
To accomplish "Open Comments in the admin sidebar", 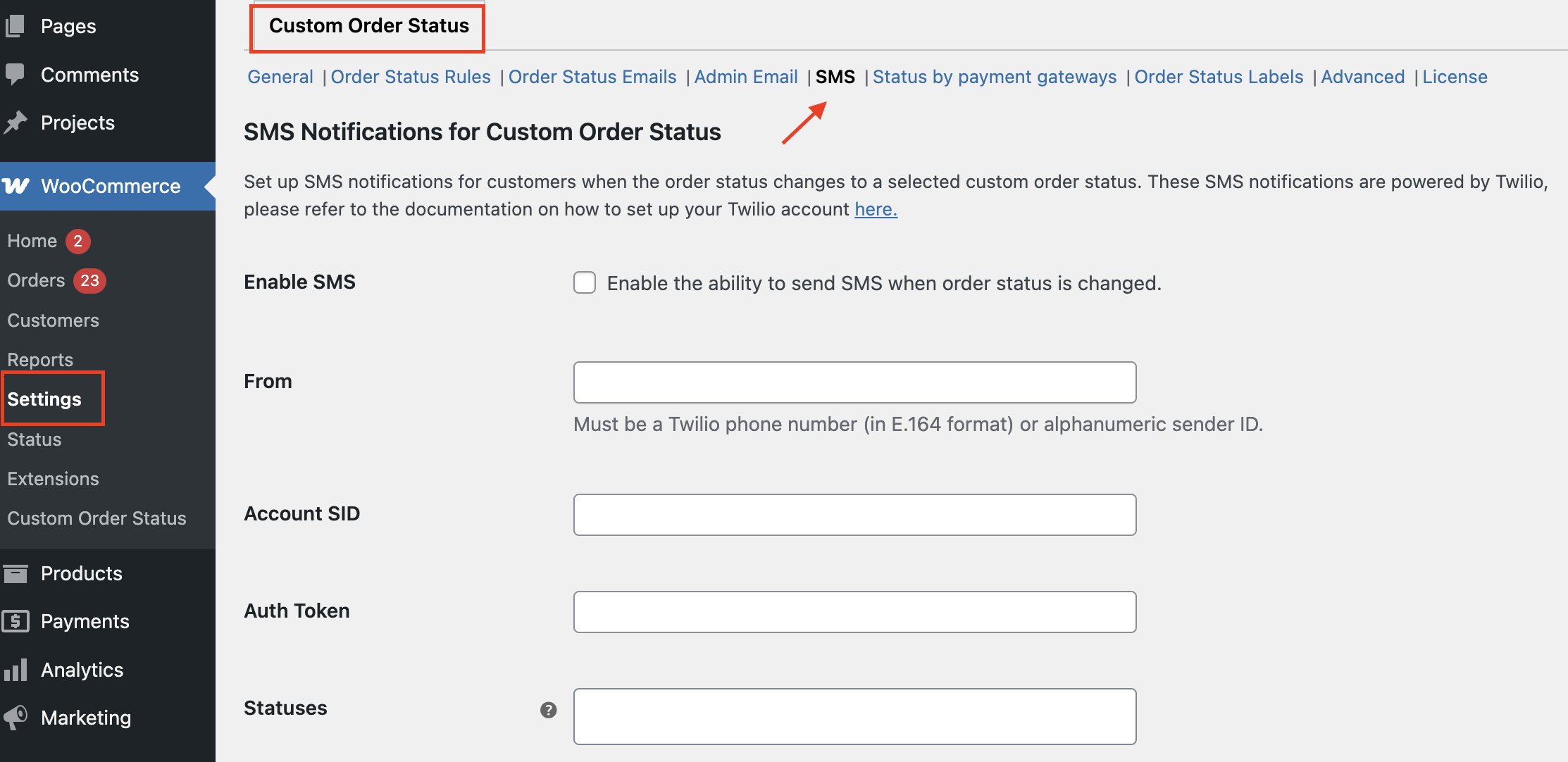I will (x=89, y=75).
